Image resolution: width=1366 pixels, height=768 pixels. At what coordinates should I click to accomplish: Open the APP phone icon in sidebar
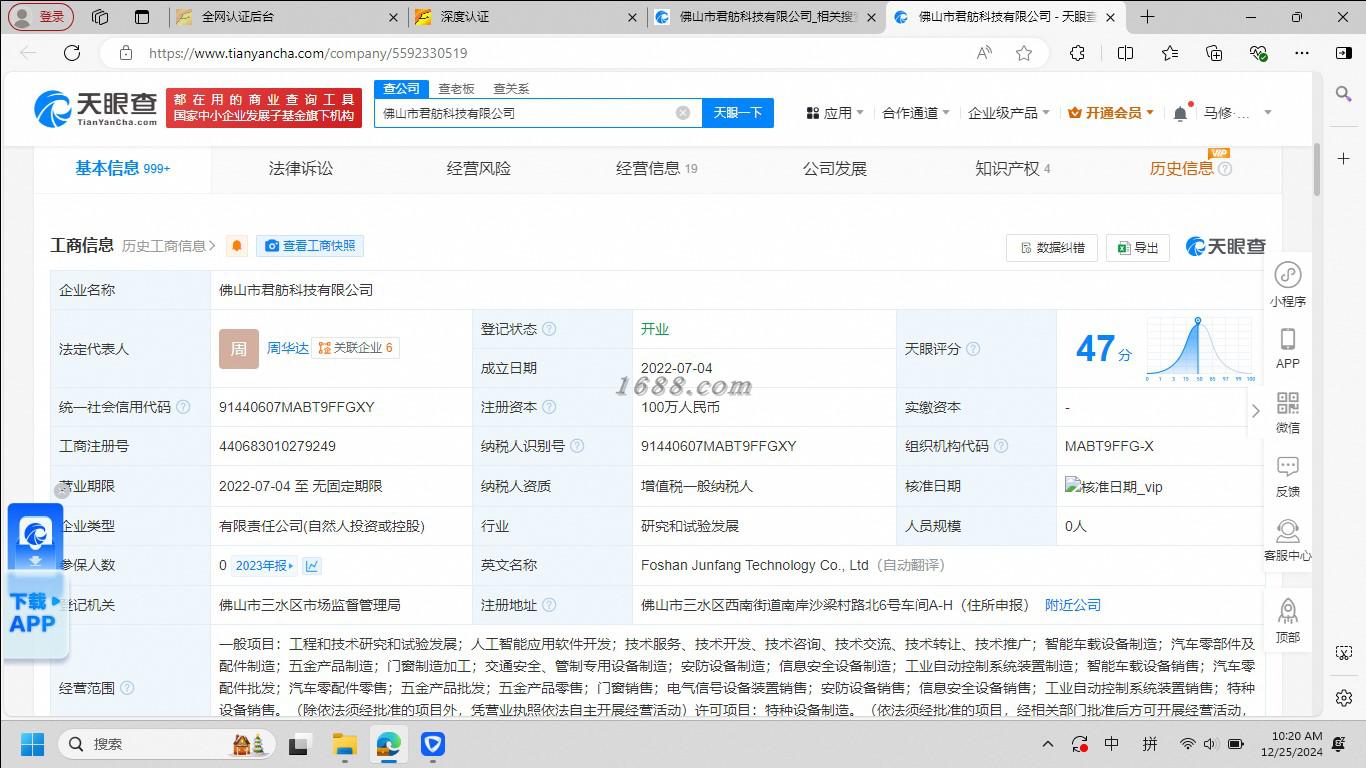[1288, 339]
